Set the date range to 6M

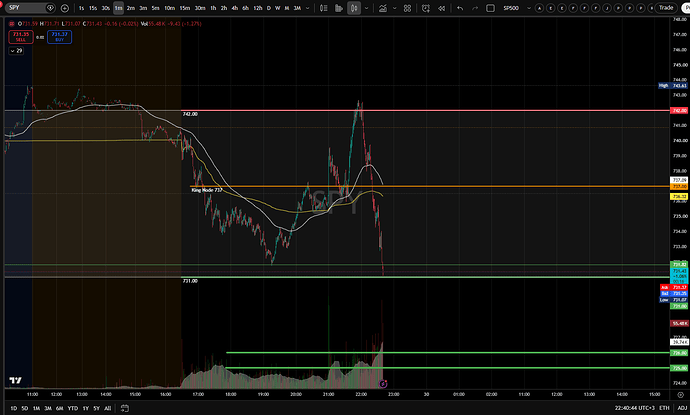[59, 408]
